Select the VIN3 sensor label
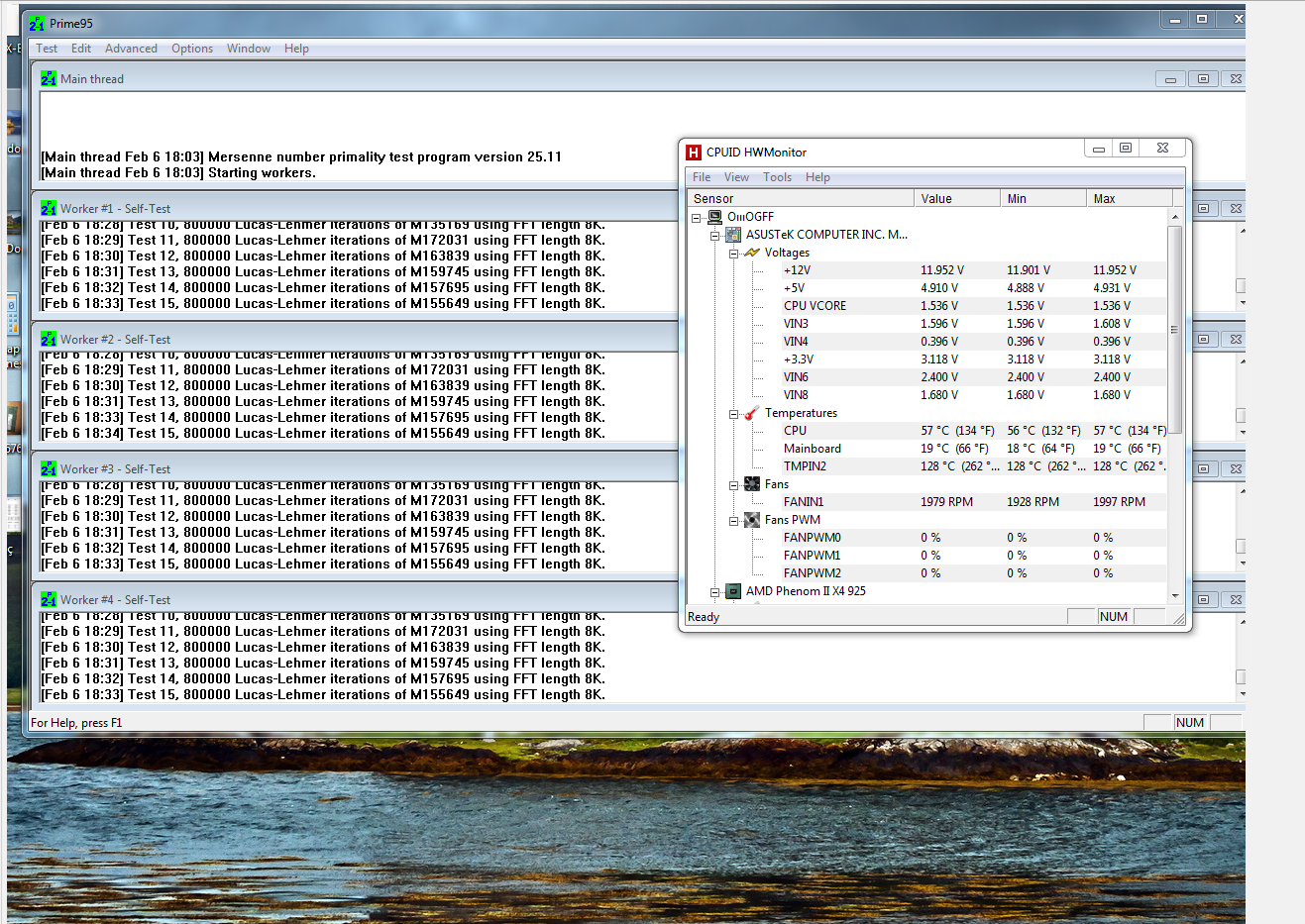This screenshot has width=1305, height=924. click(x=796, y=324)
